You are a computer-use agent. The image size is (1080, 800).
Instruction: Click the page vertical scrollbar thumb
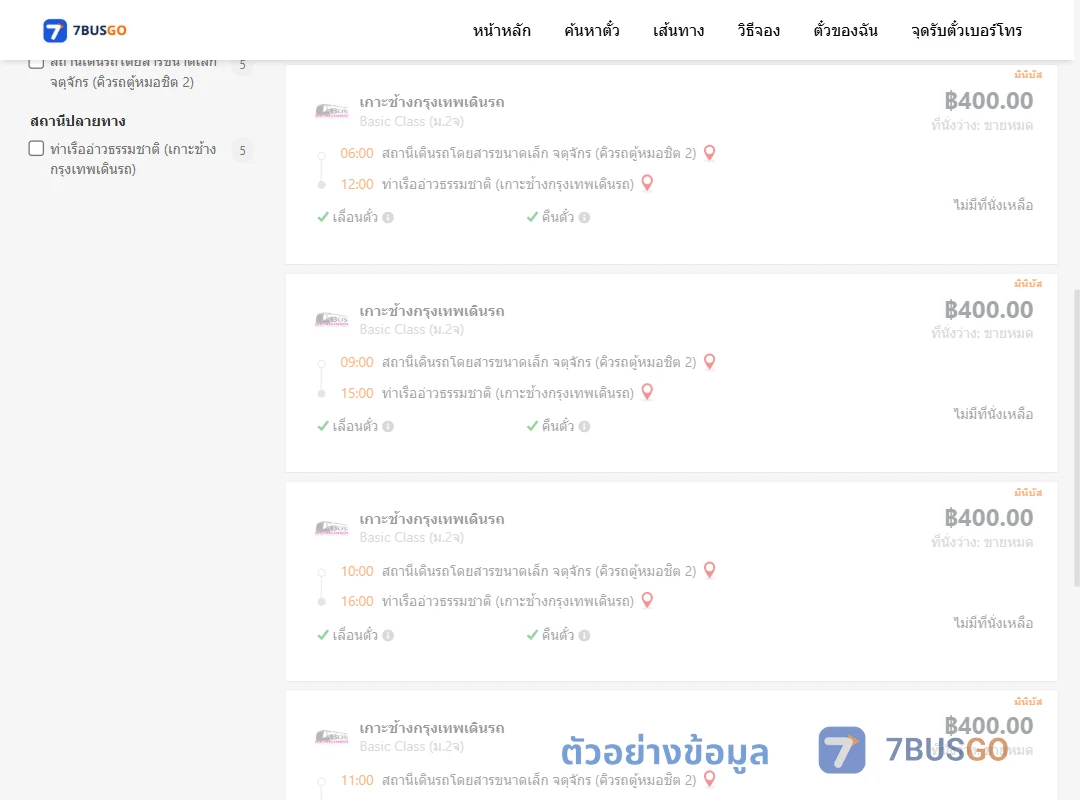click(x=1076, y=438)
